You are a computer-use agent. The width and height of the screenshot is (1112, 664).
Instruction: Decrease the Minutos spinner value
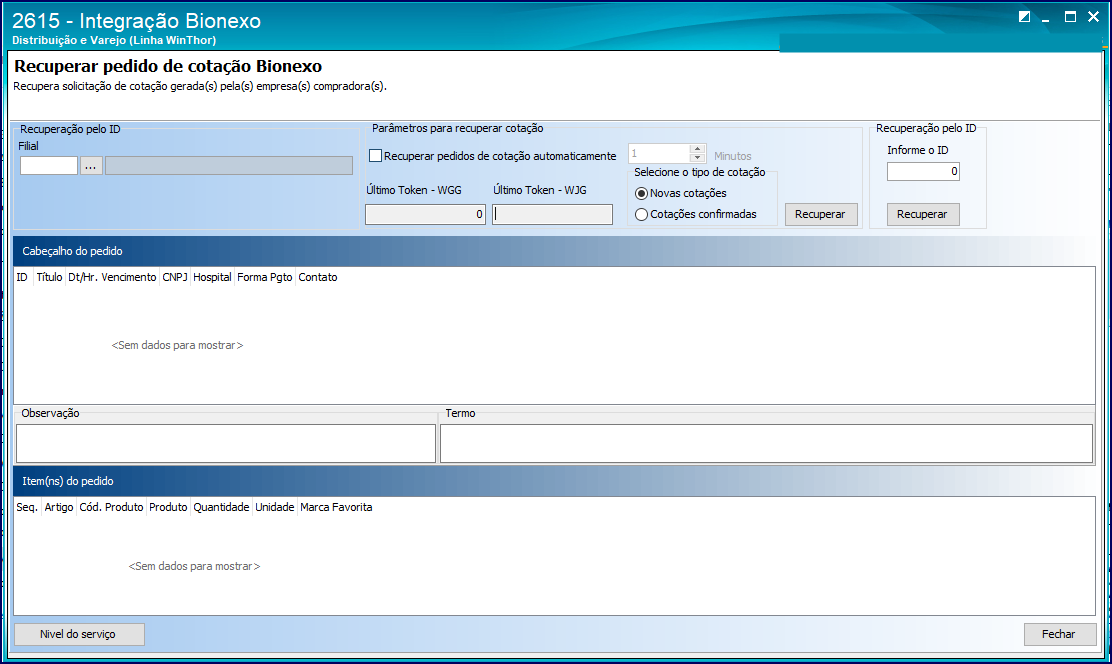(697, 157)
